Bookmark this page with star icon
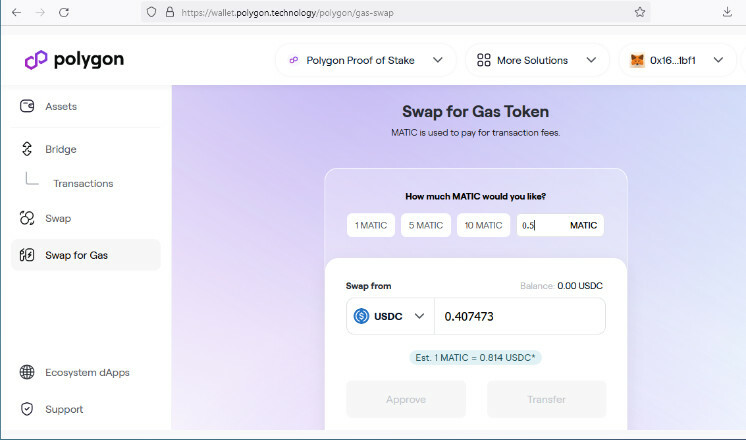The width and height of the screenshot is (746, 440). (640, 12)
